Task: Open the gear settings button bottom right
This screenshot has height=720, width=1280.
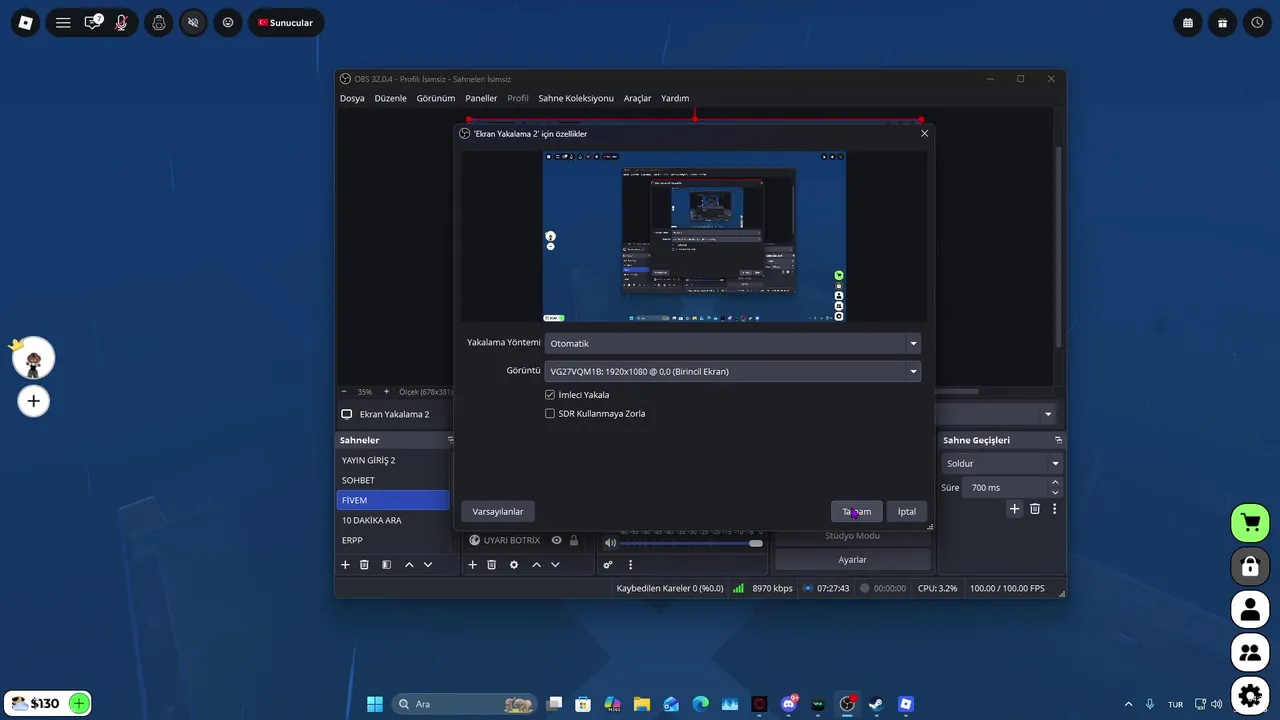Action: click(1250, 696)
